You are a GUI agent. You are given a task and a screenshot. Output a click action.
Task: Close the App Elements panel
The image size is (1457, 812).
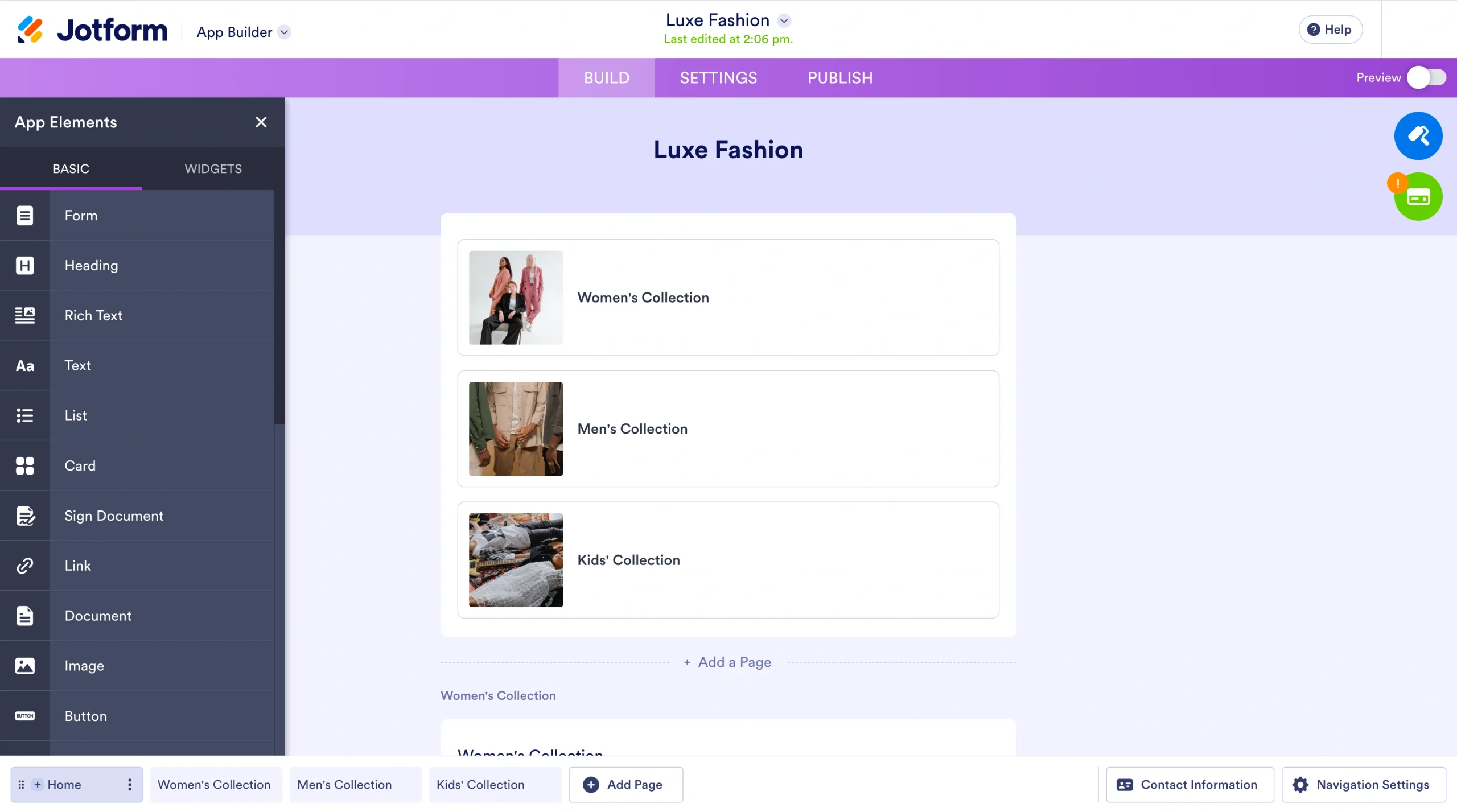261,122
